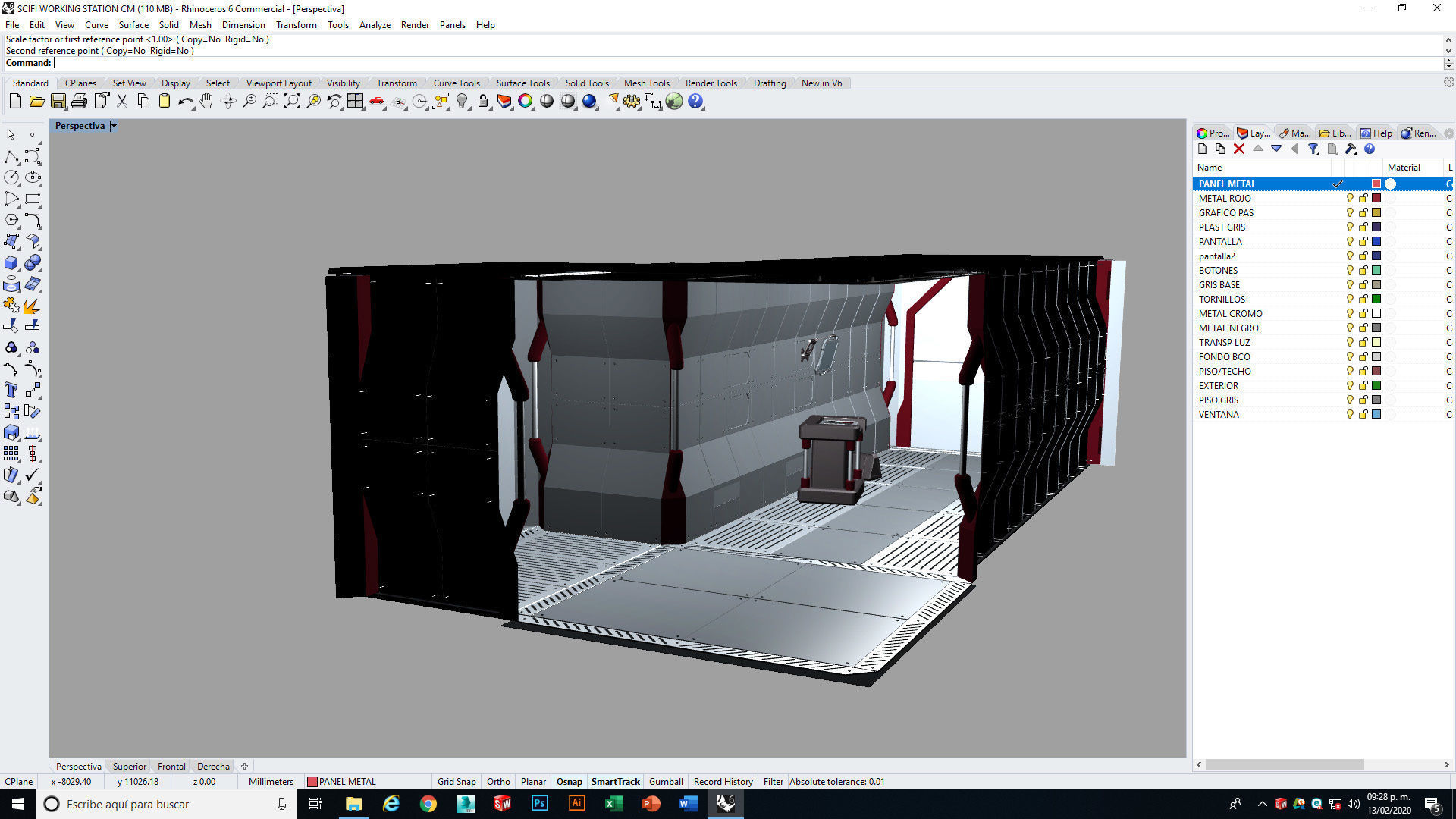The width and height of the screenshot is (1456, 819).
Task: Toggle lock for METAL CROMO layer
Action: tap(1363, 314)
